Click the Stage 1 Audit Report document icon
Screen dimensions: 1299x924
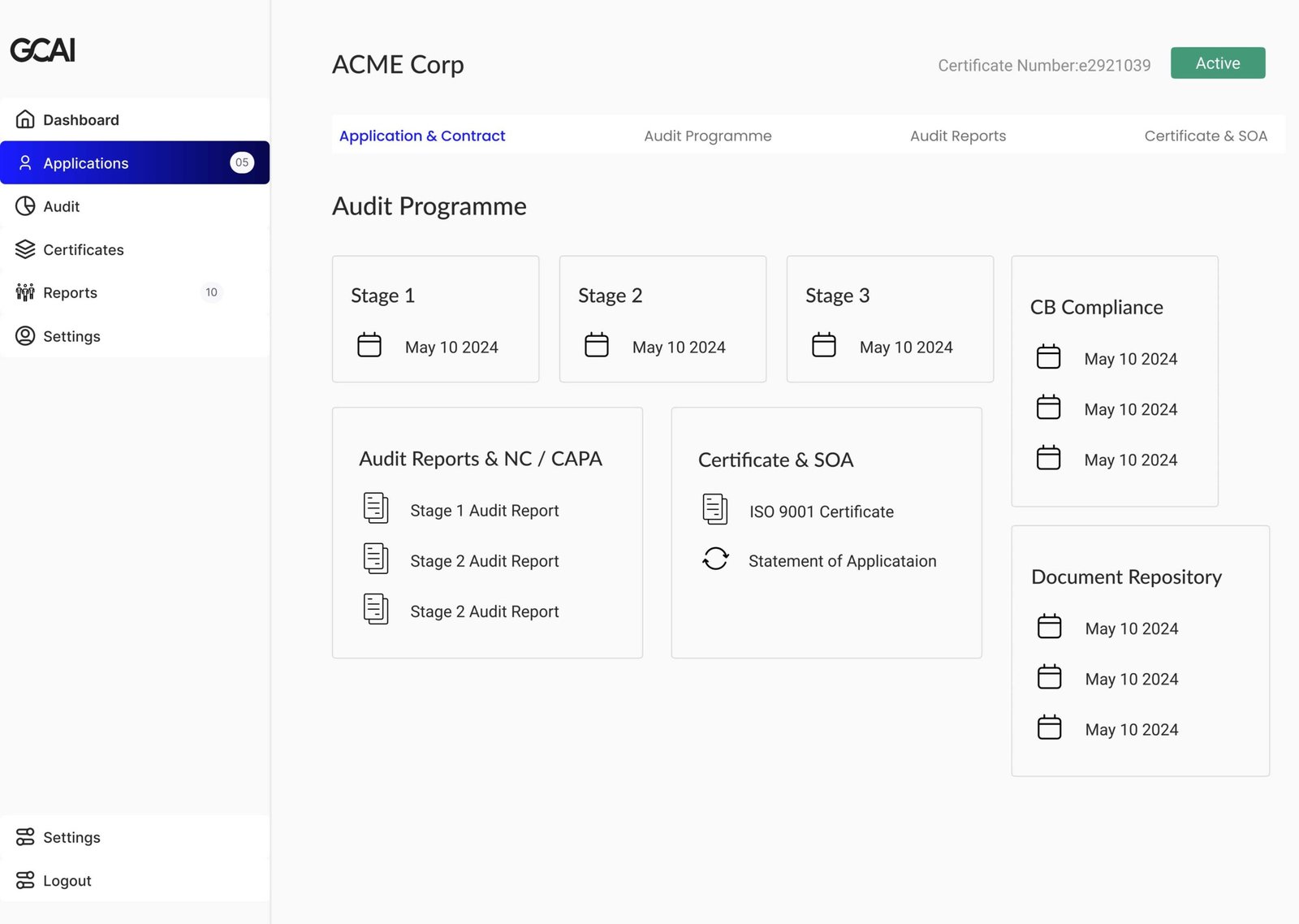[376, 508]
